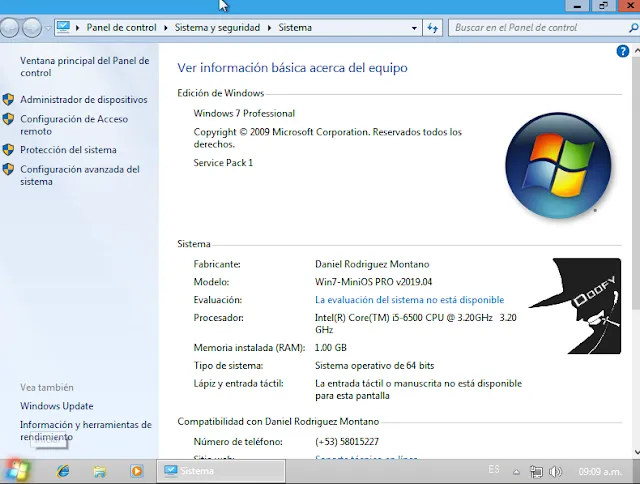The width and height of the screenshot is (640, 484).
Task: Click the back navigation arrow
Action: (x=10, y=28)
